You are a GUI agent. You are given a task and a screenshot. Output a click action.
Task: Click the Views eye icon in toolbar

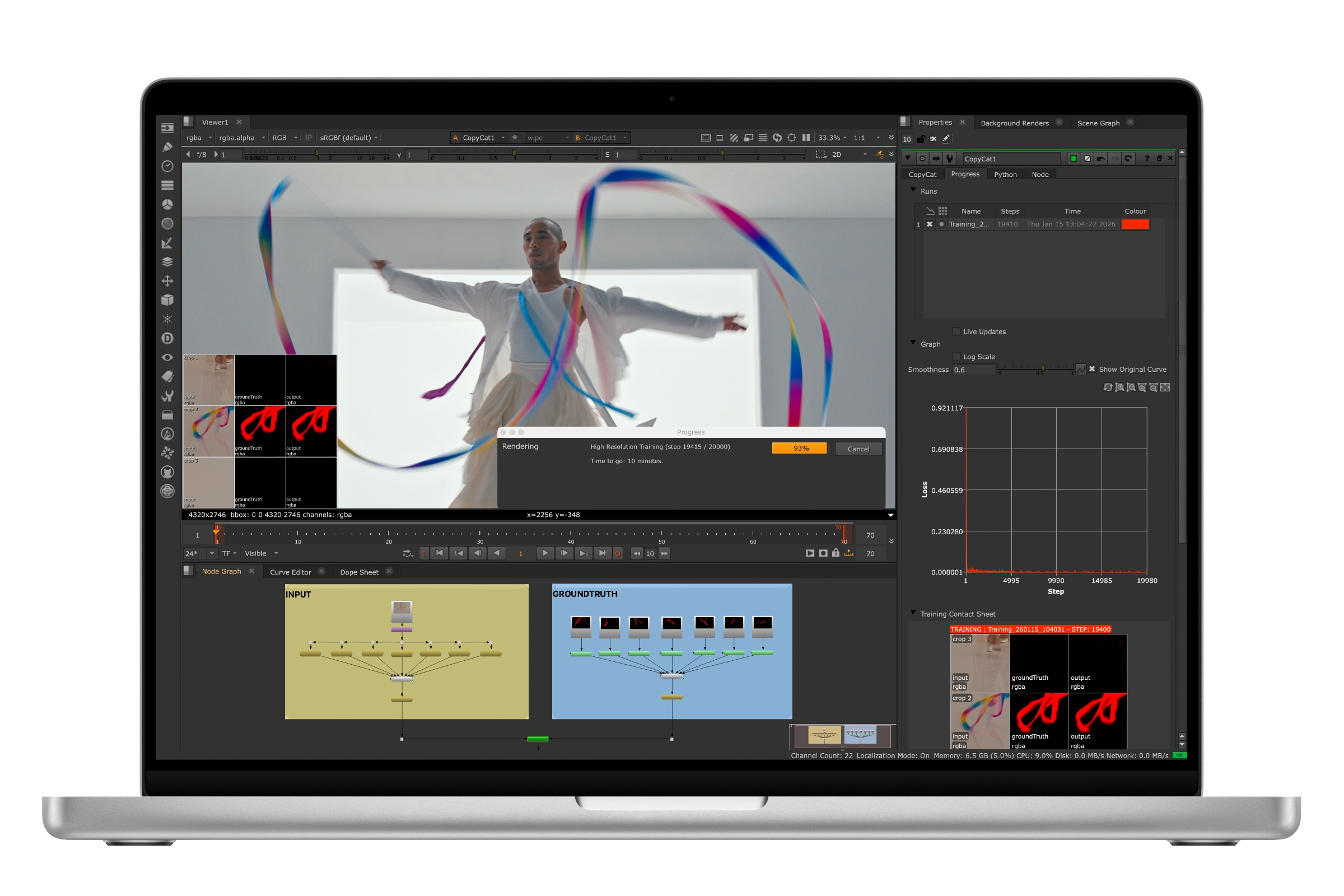(167, 357)
